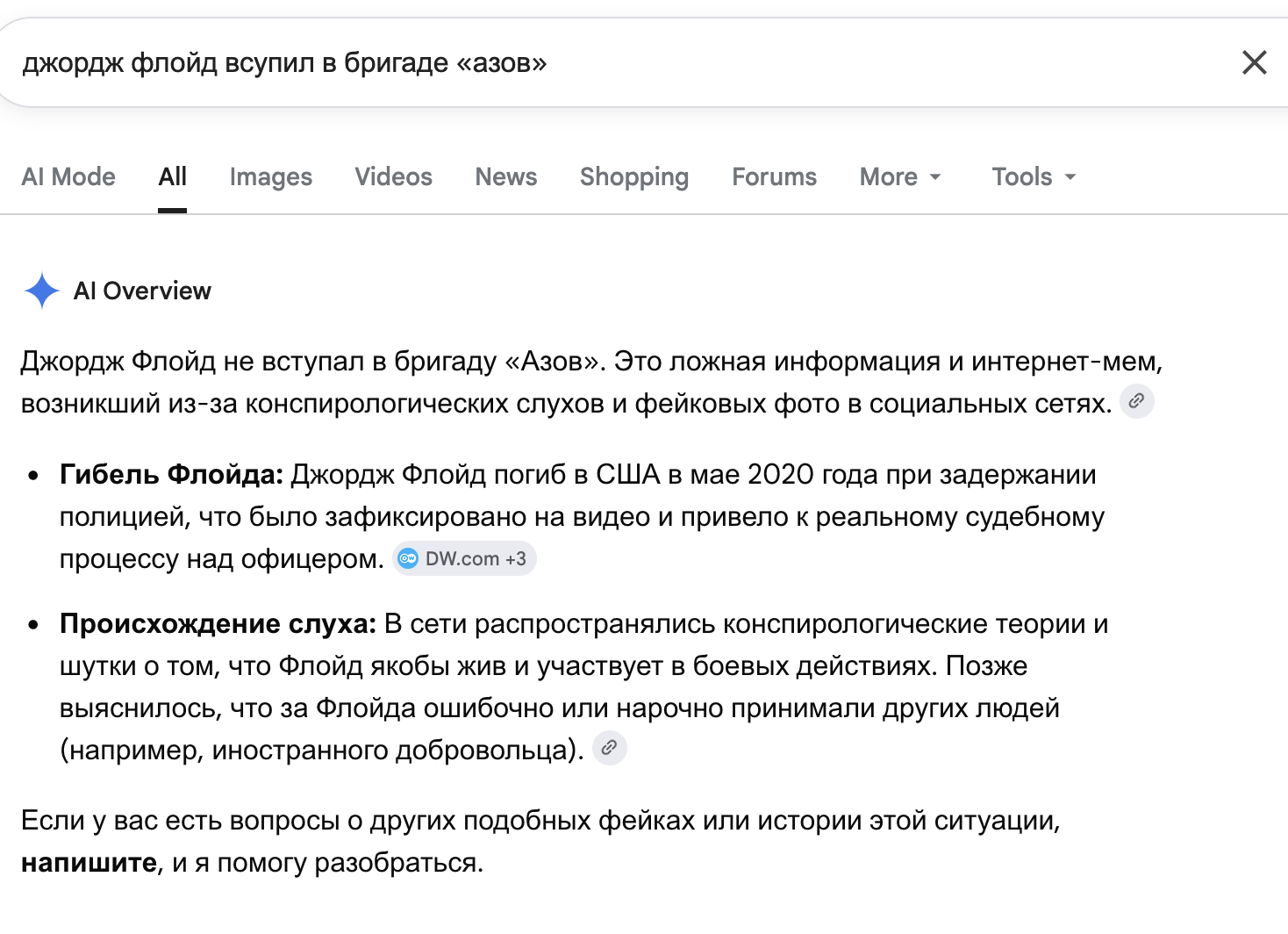This screenshot has height=934, width=1288.
Task: Open the DW.com +3 sources chip
Action: tap(463, 558)
